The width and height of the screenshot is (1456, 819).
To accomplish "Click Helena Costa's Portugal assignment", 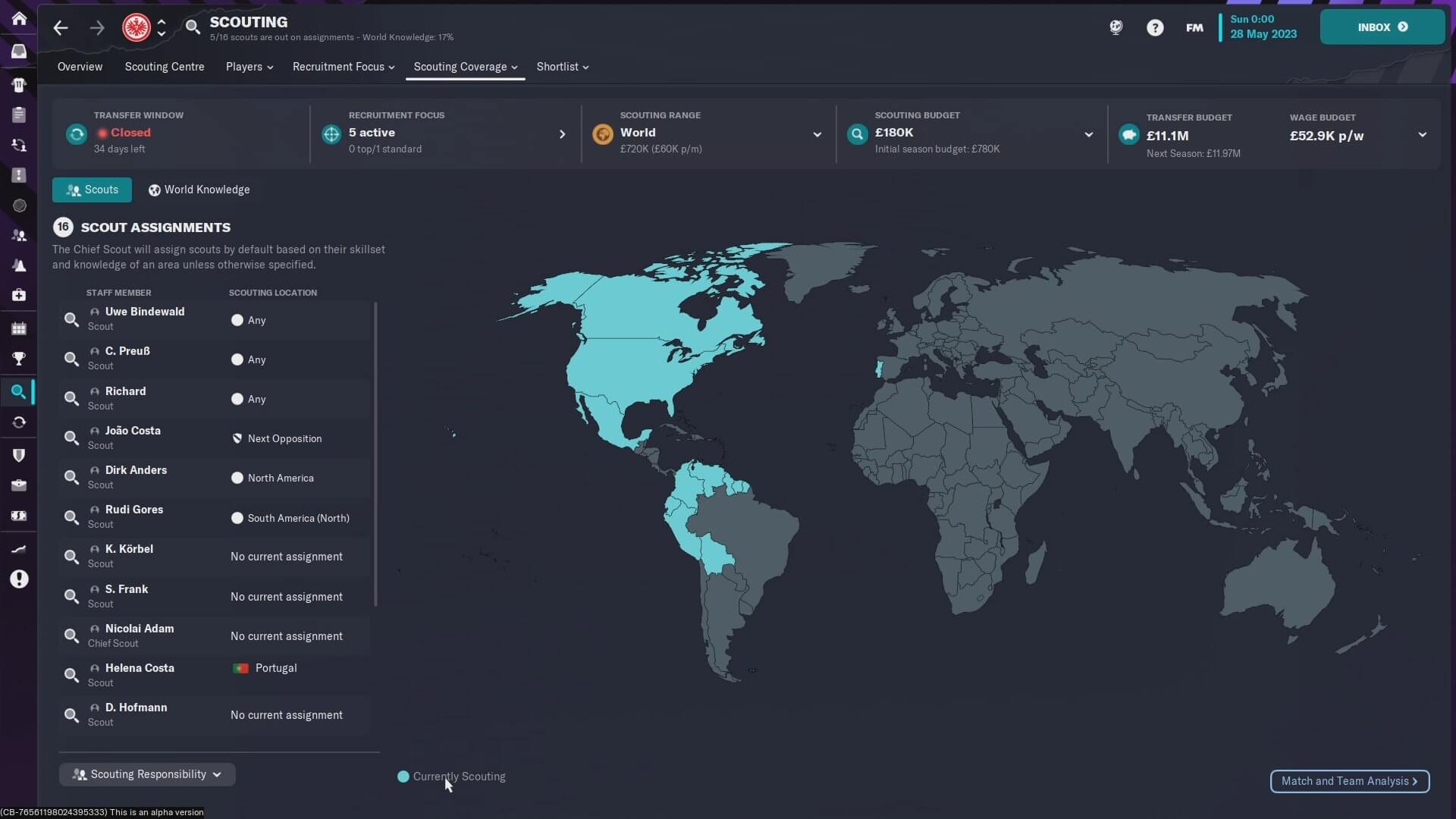I will 264,668.
